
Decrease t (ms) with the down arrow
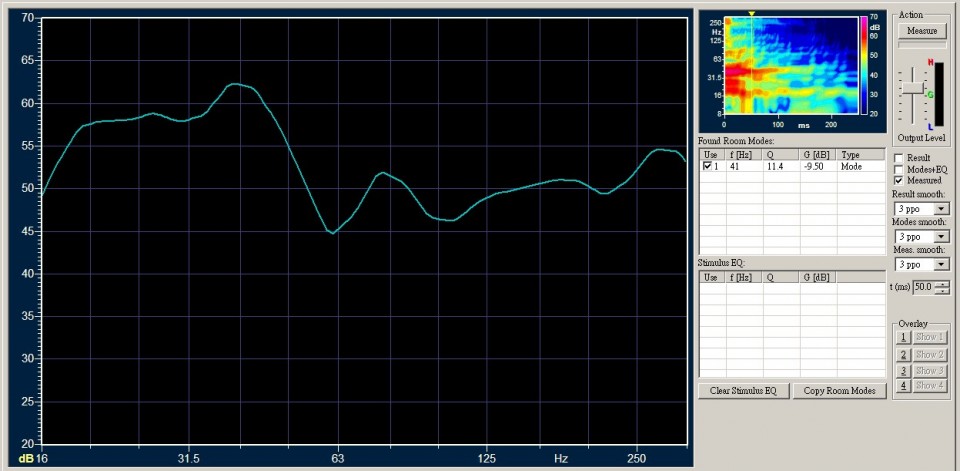[941, 292]
